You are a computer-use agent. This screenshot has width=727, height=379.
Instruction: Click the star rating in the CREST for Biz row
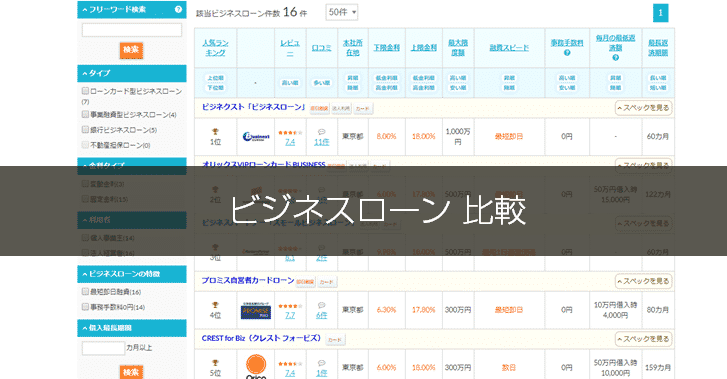(290, 364)
